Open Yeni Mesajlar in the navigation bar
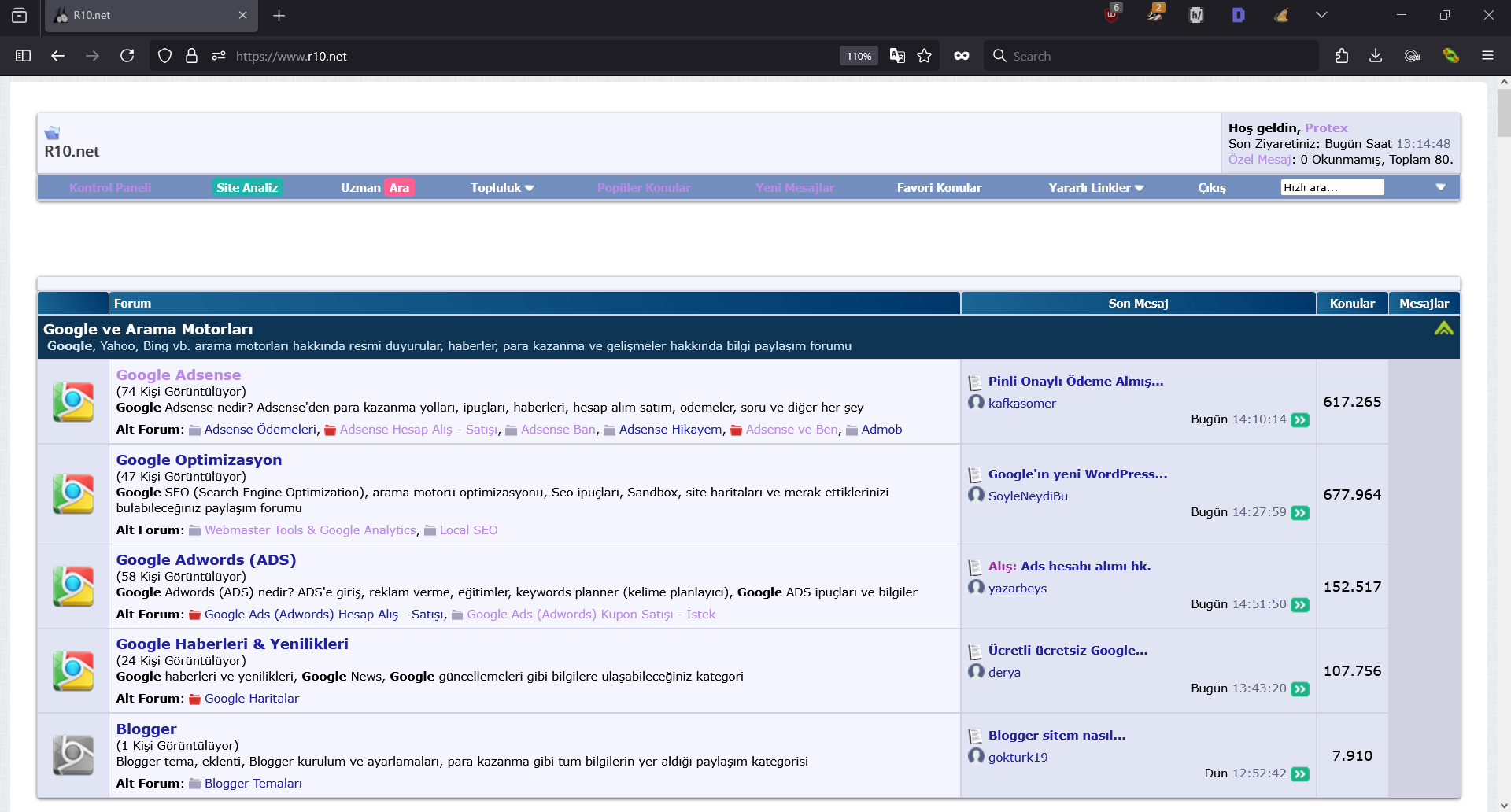Screen dimensions: 1511x812 pos(795,188)
